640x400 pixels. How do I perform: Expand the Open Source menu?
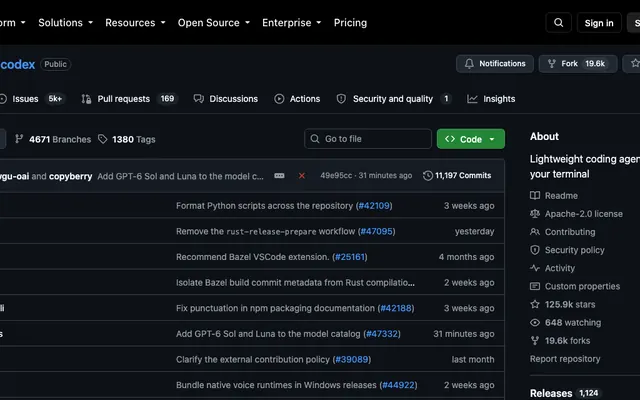click(213, 23)
